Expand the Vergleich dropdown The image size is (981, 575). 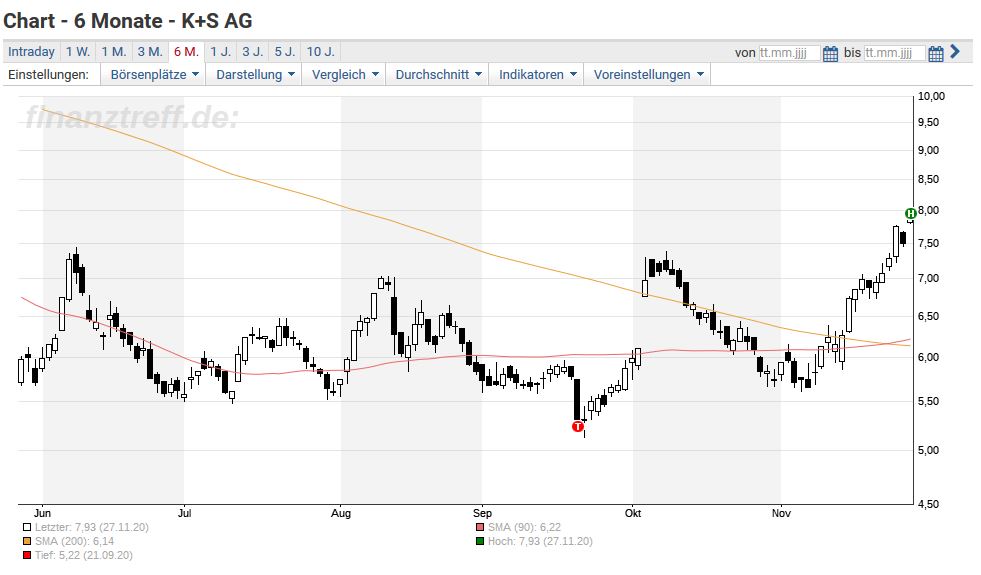[345, 74]
